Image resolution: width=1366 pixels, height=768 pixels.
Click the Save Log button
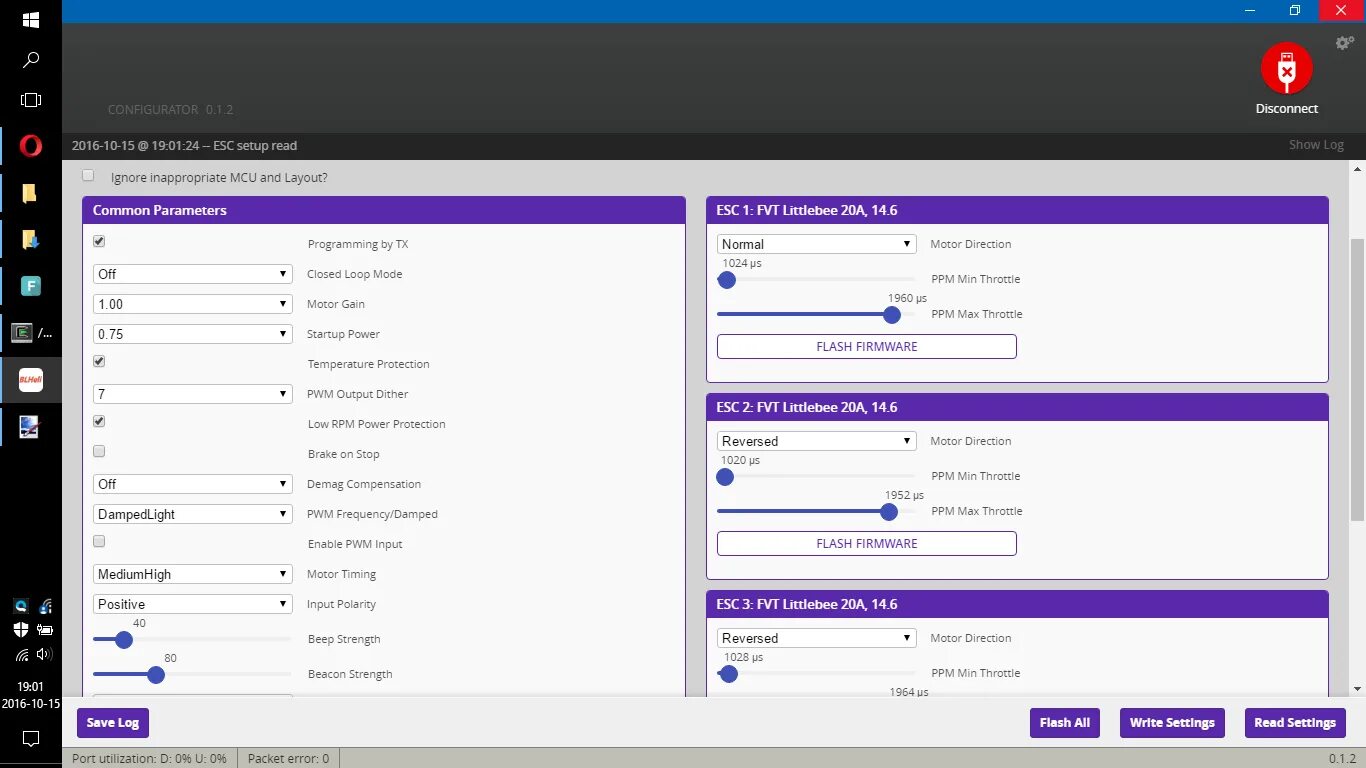(x=113, y=723)
